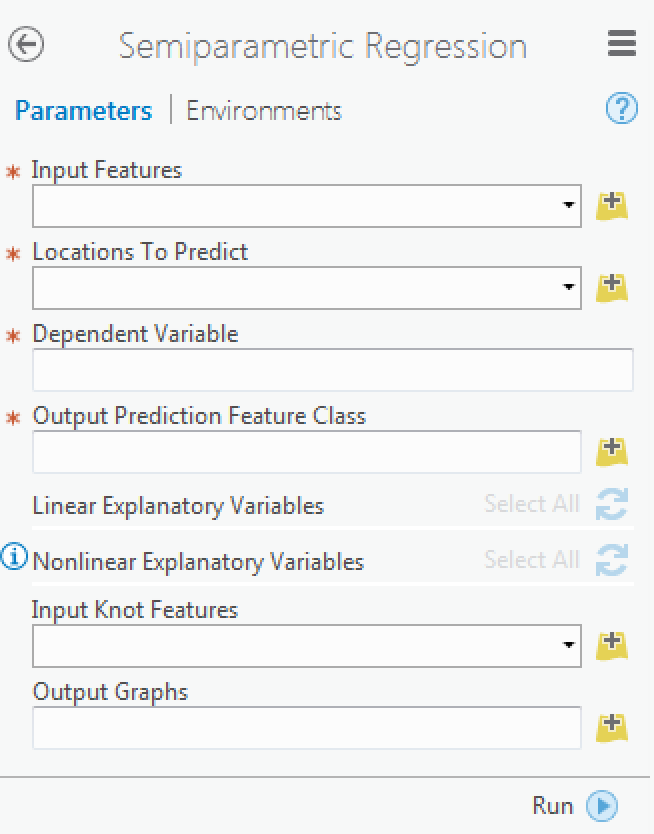The image size is (654, 834).
Task: Expand the Locations To Predict dropdown
Action: click(x=569, y=287)
